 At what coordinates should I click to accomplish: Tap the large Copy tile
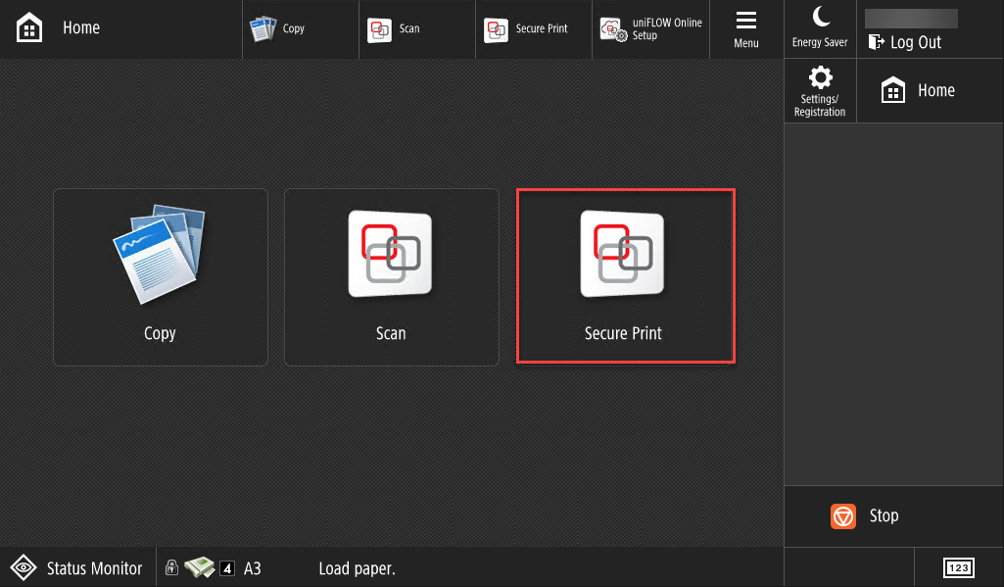(160, 277)
